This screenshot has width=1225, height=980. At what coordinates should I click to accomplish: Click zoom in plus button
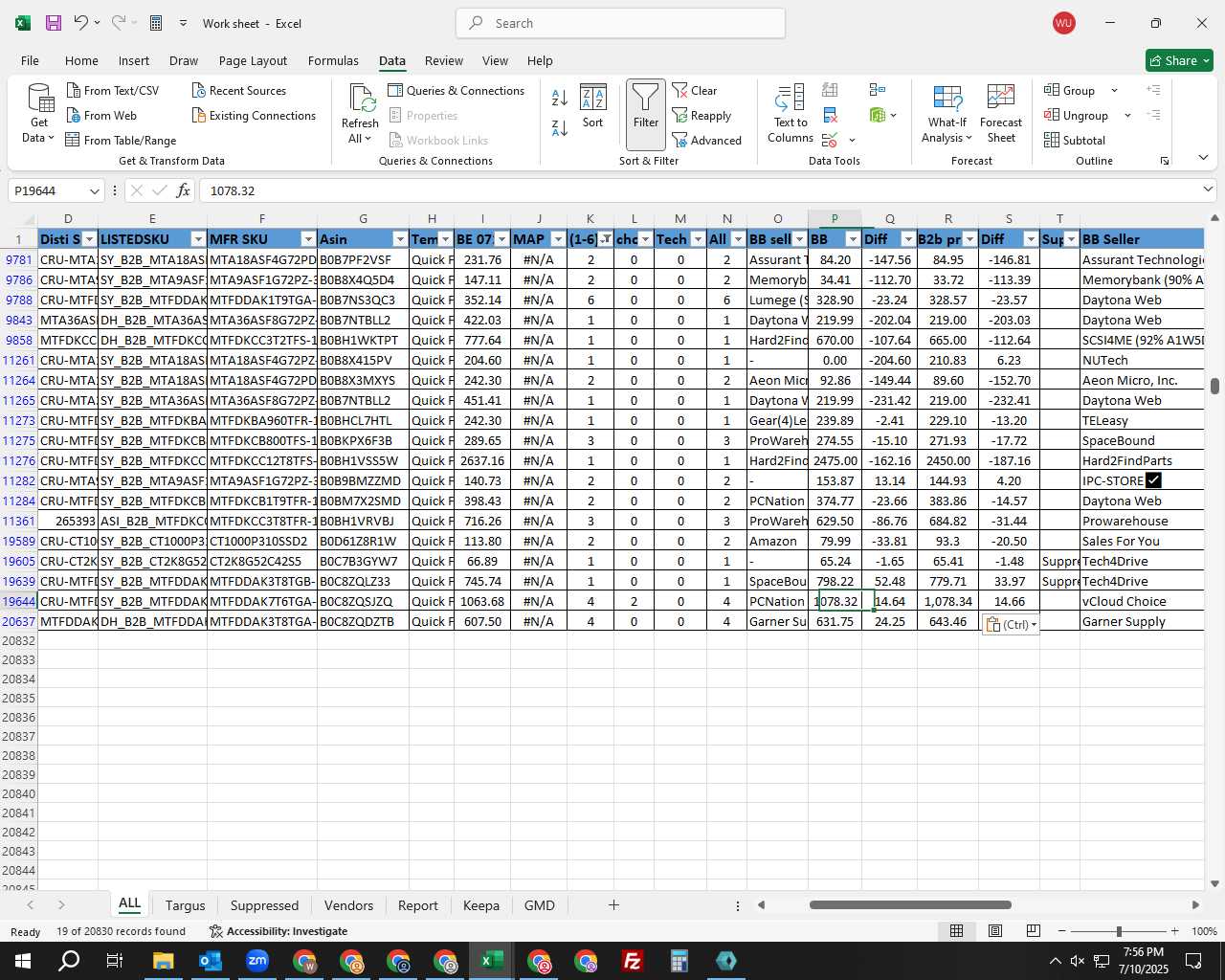1174,931
